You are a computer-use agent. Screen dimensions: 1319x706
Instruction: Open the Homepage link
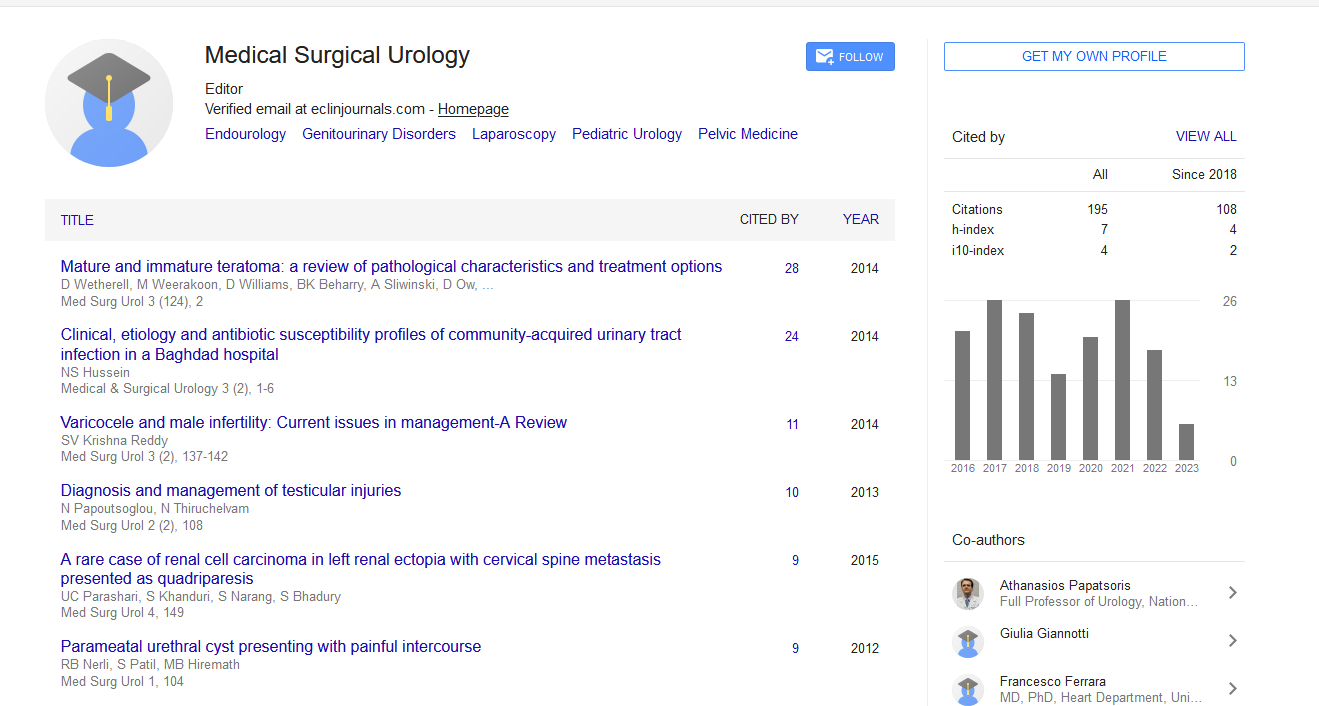click(473, 109)
